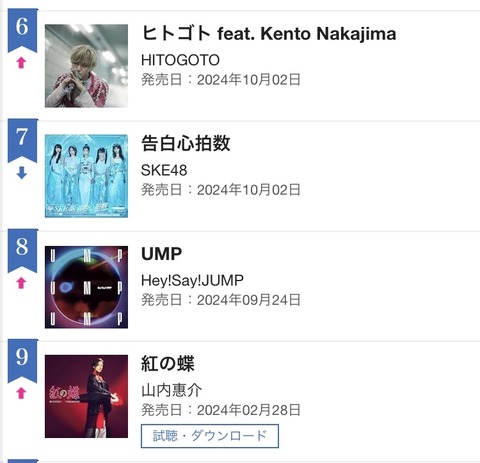This screenshot has height=463, width=480.
Task: Select the artist name 山内惠介
Action: pyautogui.click(x=172, y=390)
